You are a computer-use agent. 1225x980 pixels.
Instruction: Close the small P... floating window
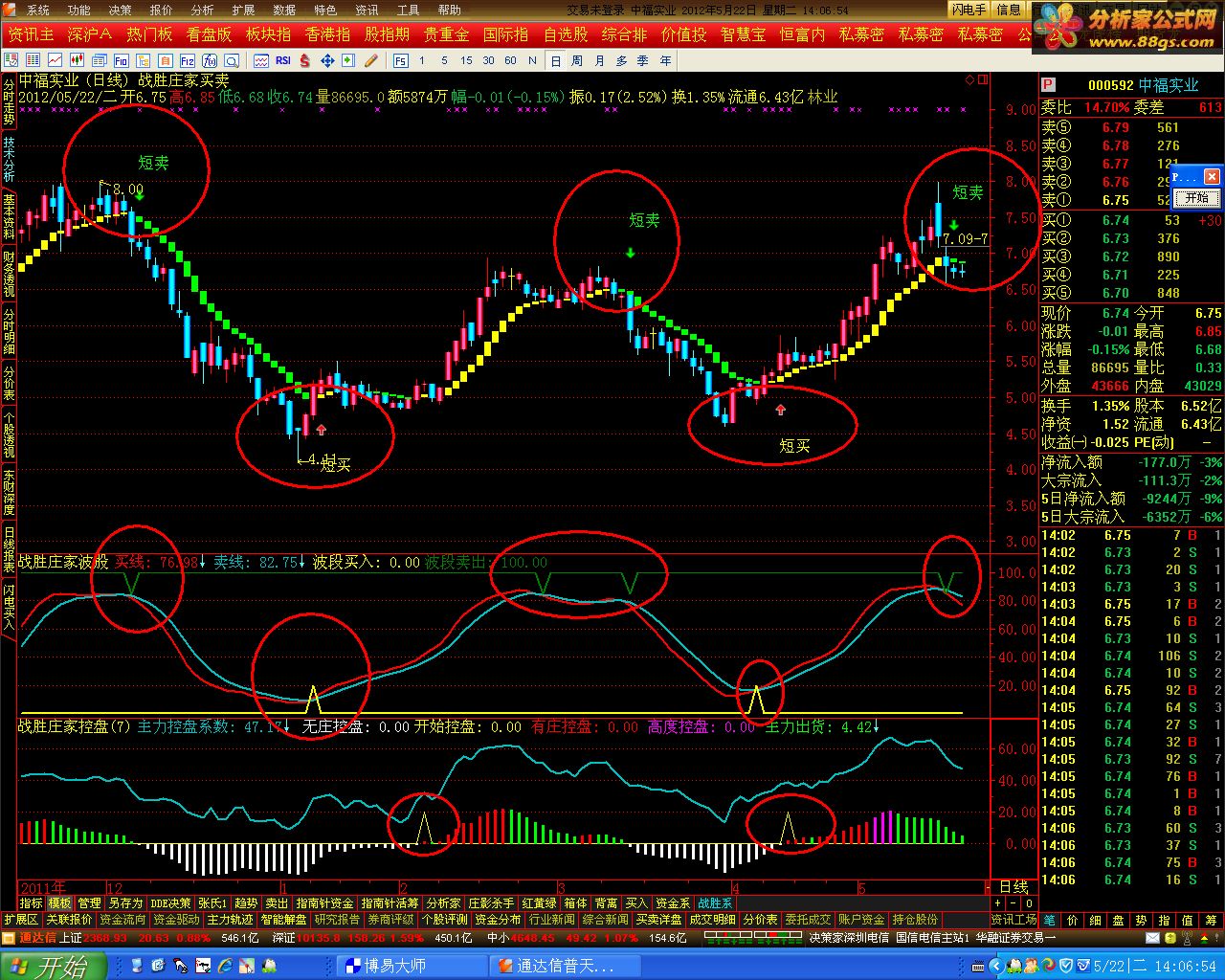[1212, 177]
